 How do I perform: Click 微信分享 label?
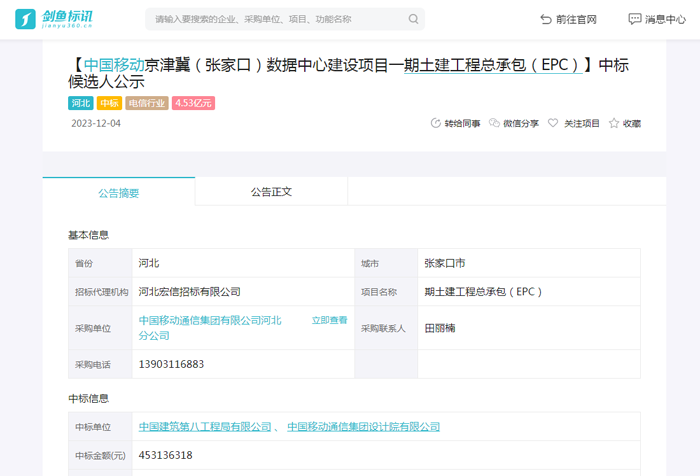pos(521,124)
